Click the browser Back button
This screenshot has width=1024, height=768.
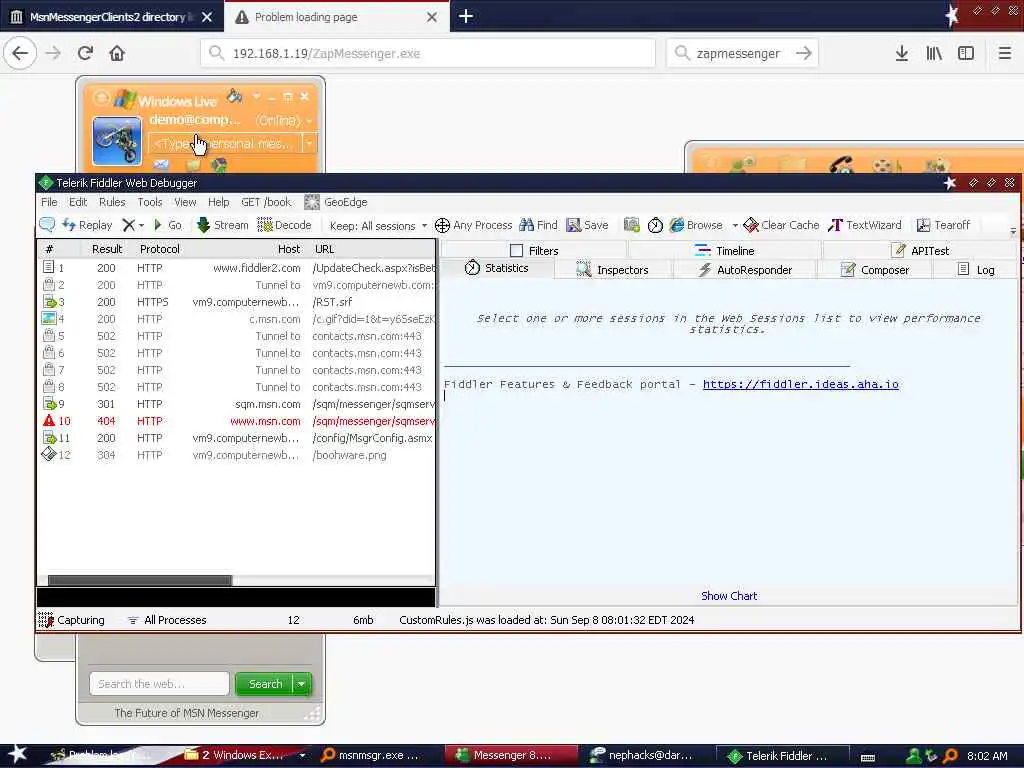[x=20, y=53]
